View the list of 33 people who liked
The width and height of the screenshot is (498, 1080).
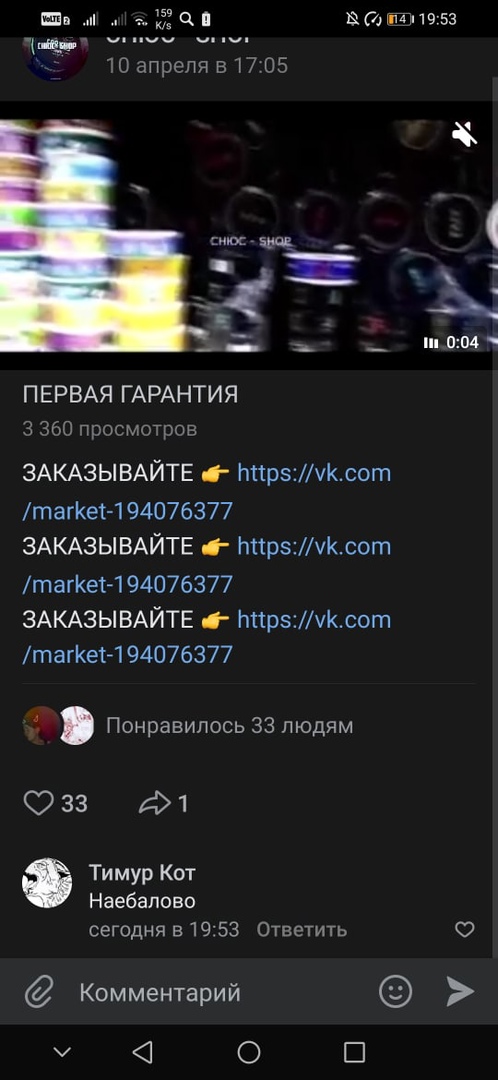coord(229,725)
